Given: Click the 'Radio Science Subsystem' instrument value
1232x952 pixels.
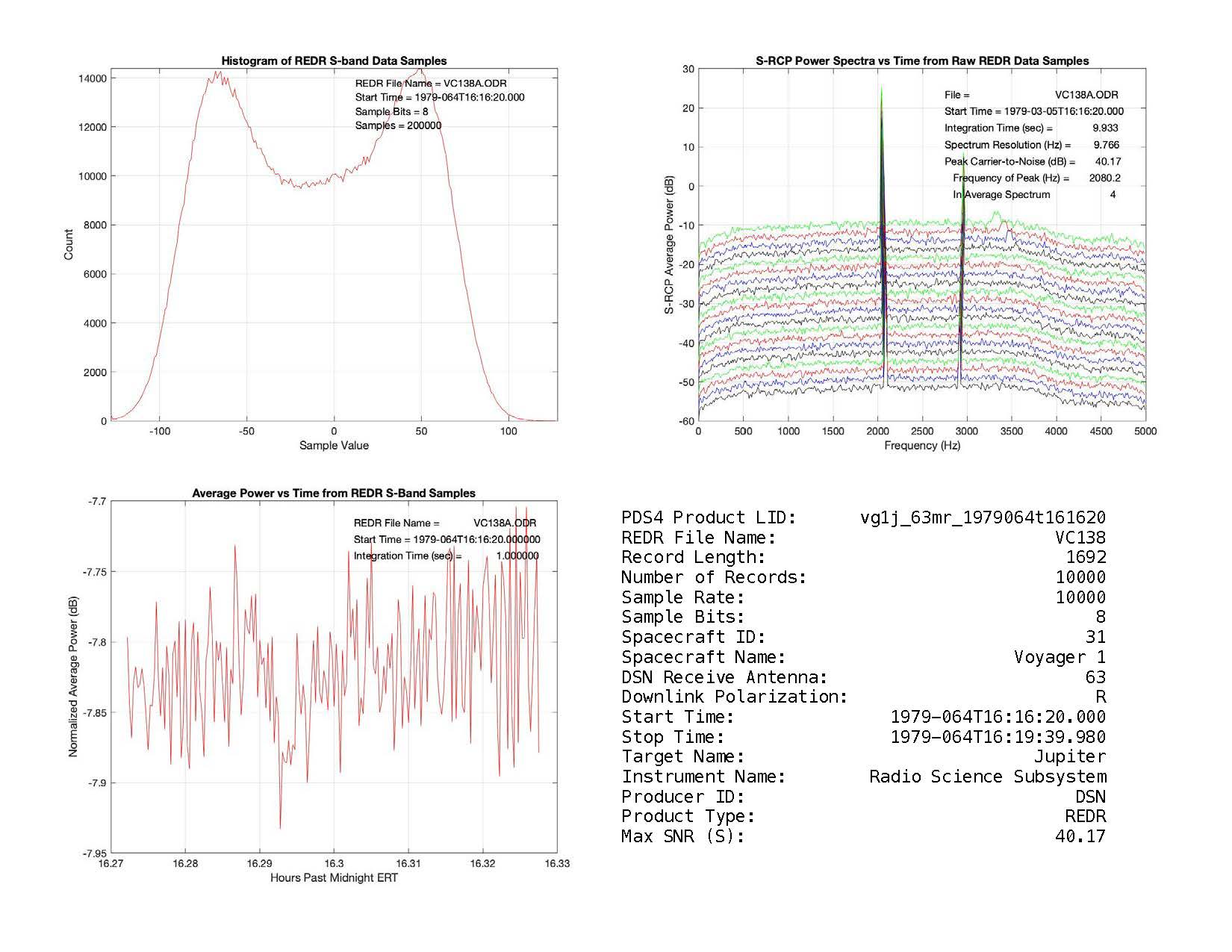Looking at the screenshot, I should 987,777.
